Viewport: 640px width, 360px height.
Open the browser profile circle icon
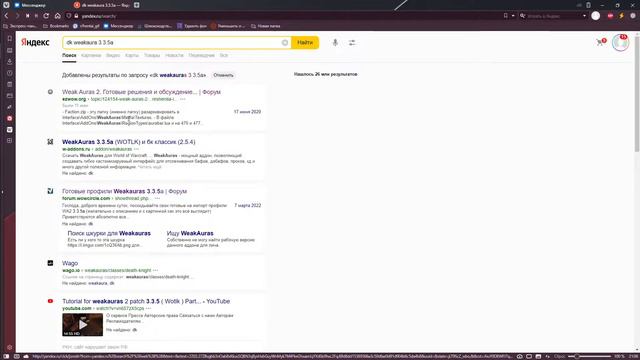[596, 16]
